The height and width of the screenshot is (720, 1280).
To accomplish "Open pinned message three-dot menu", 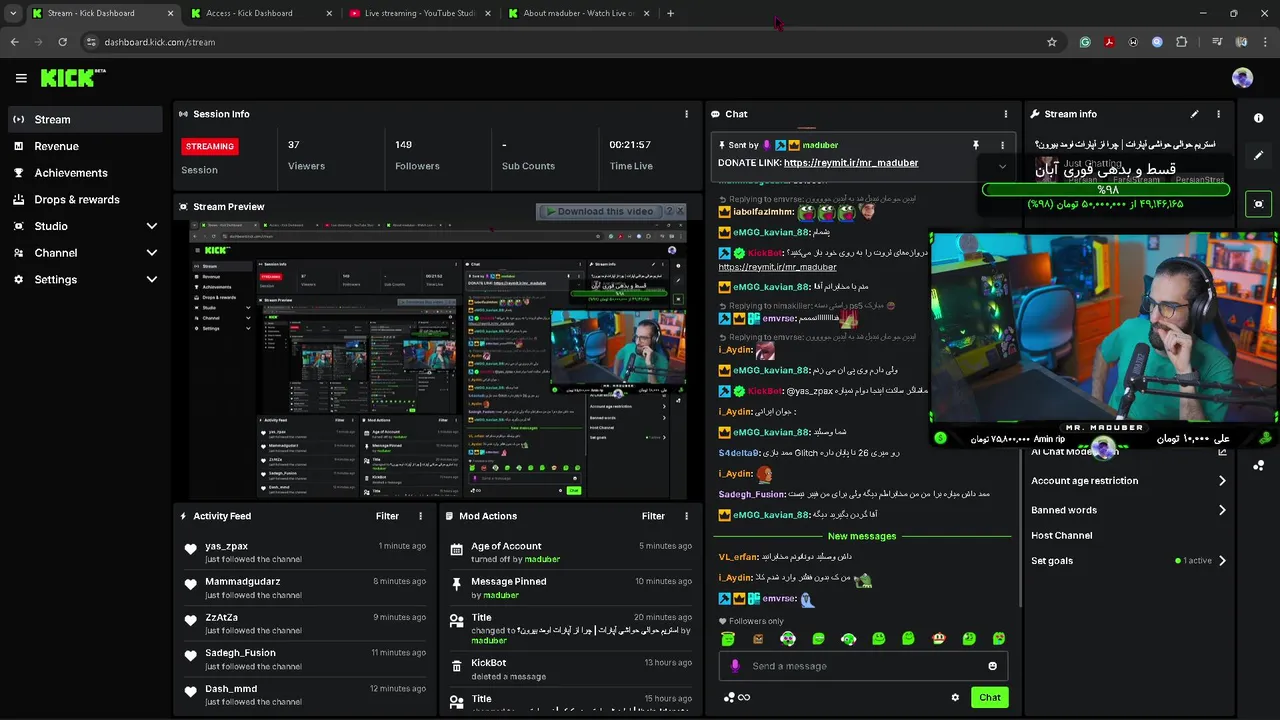I will [x=1003, y=145].
